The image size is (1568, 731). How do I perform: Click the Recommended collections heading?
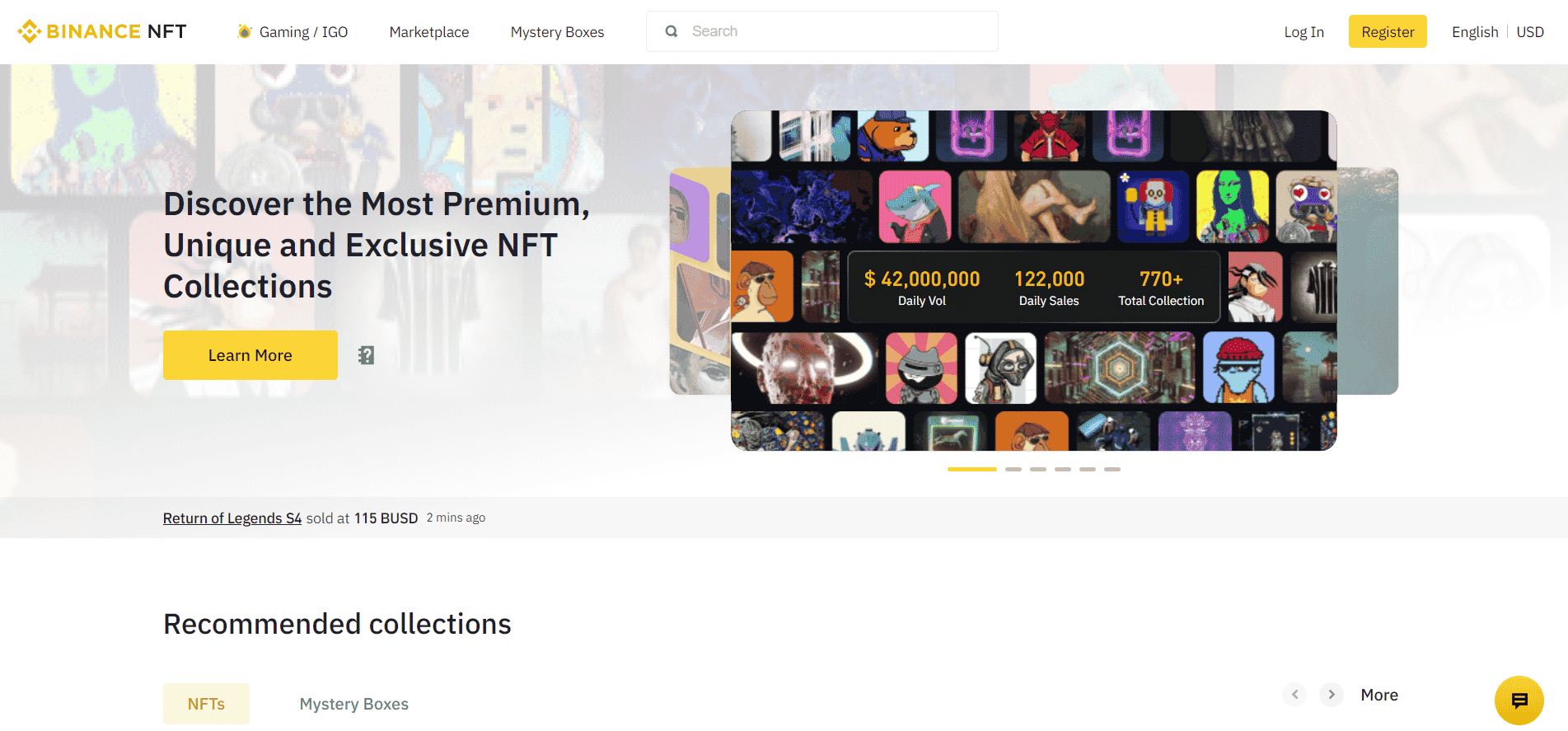click(x=337, y=624)
